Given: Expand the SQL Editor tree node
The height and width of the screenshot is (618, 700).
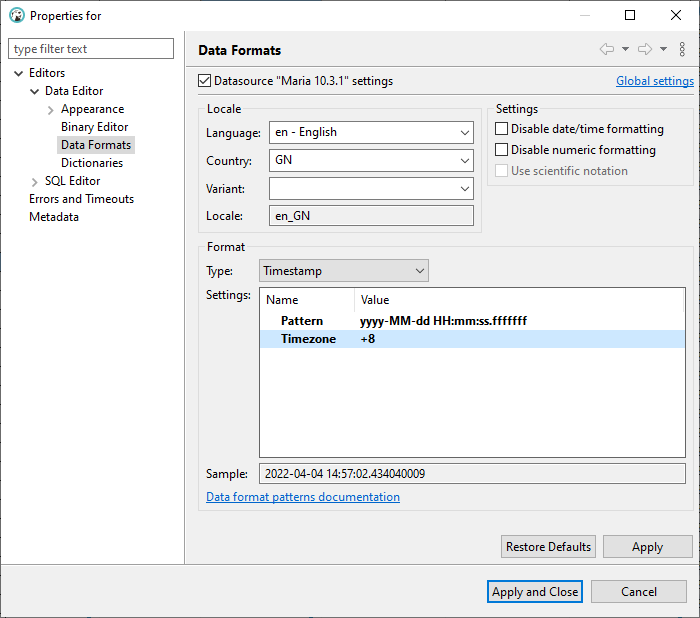Looking at the screenshot, I should (x=34, y=182).
